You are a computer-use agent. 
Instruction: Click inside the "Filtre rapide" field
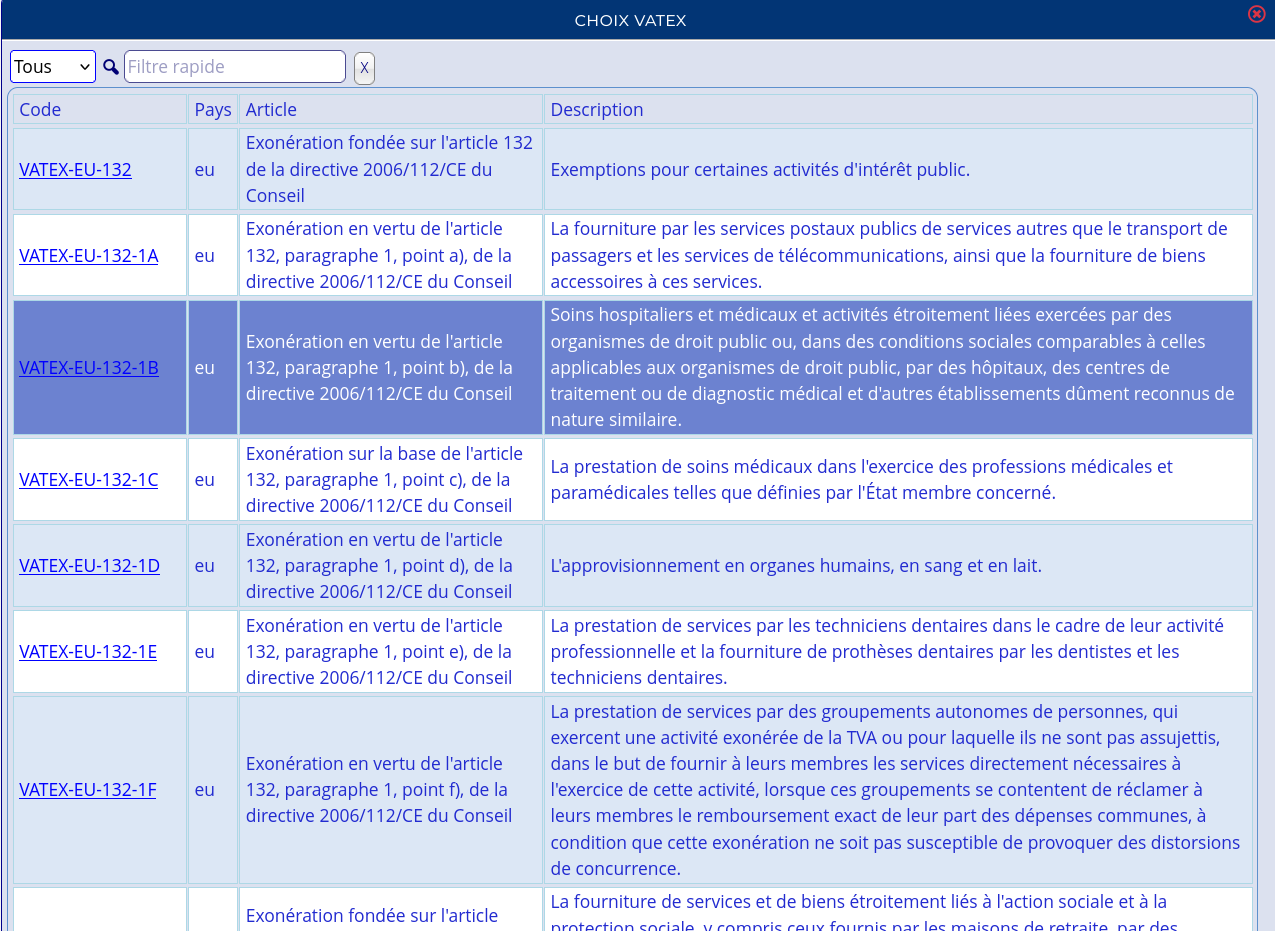point(235,66)
